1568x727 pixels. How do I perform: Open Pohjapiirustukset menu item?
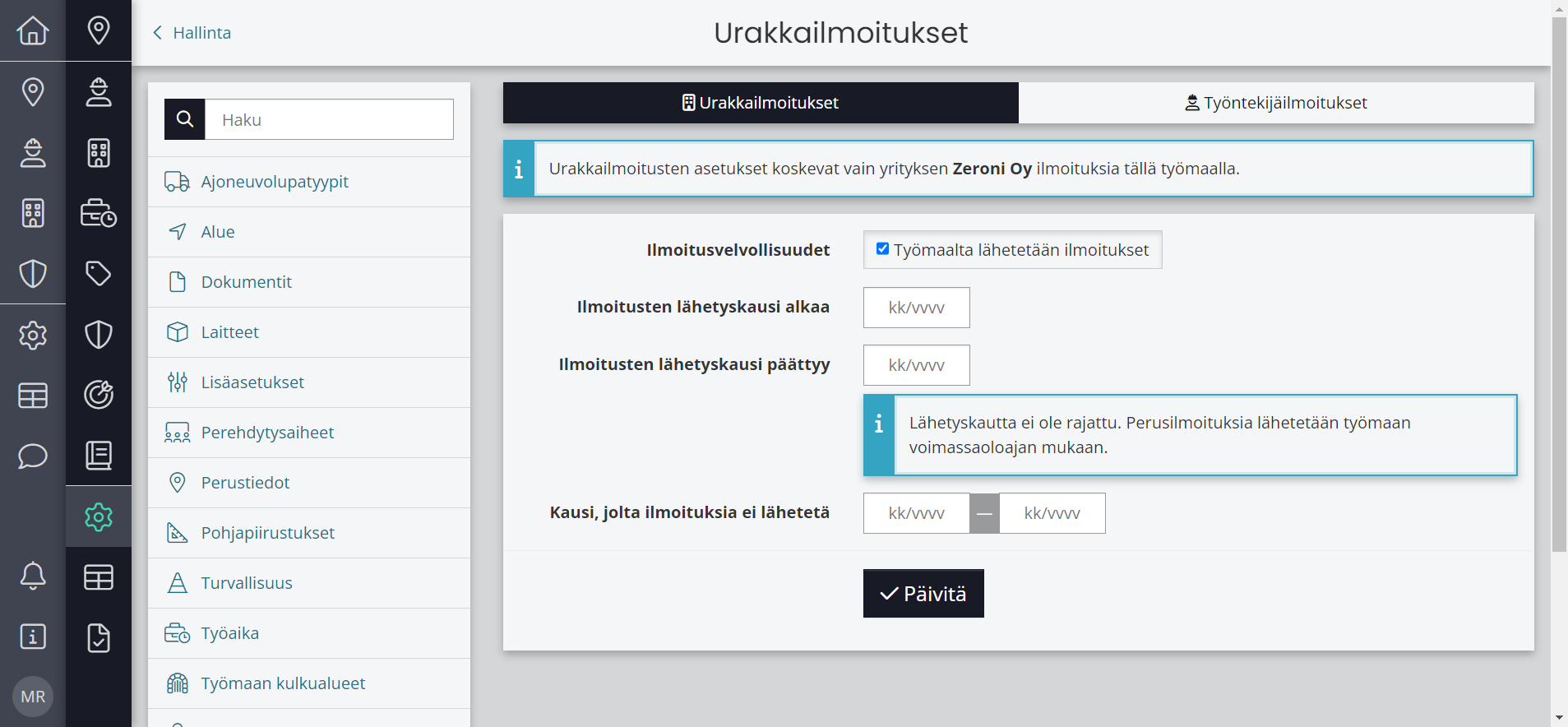click(x=309, y=533)
